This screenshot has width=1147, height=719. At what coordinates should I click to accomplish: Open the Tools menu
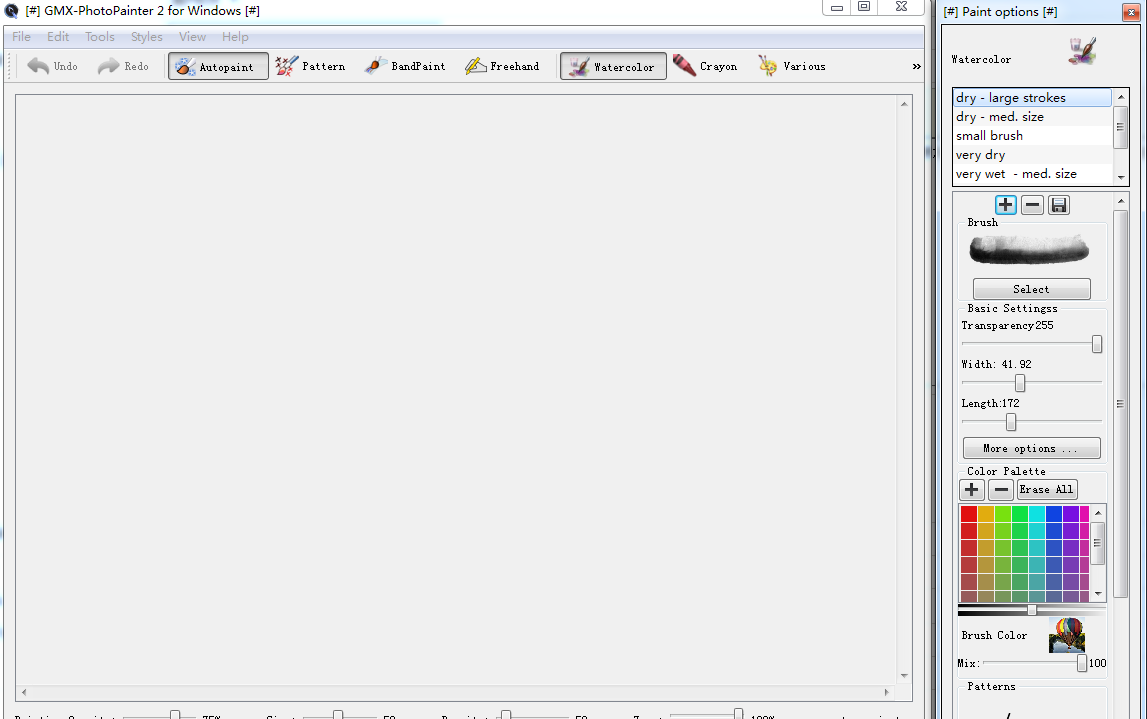[99, 37]
